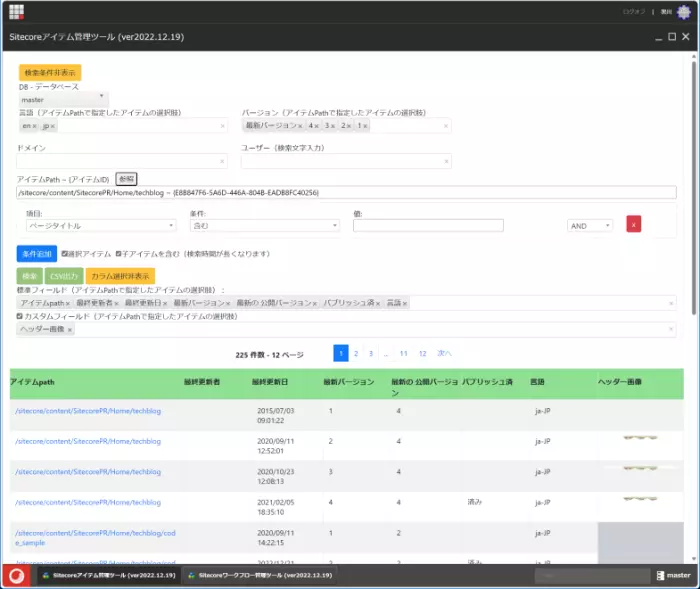Remove the ヘッダー画像 custom field tag

70,330
